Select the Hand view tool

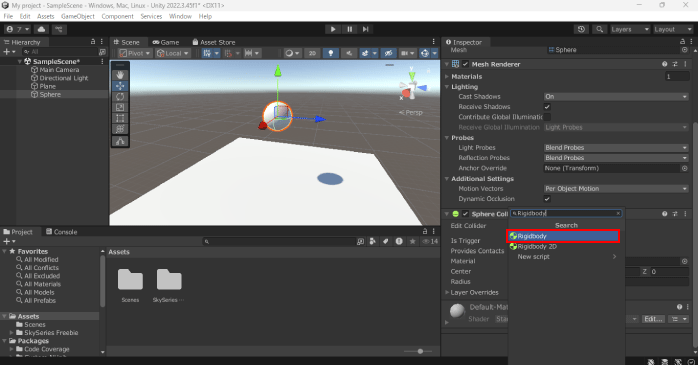pos(120,75)
